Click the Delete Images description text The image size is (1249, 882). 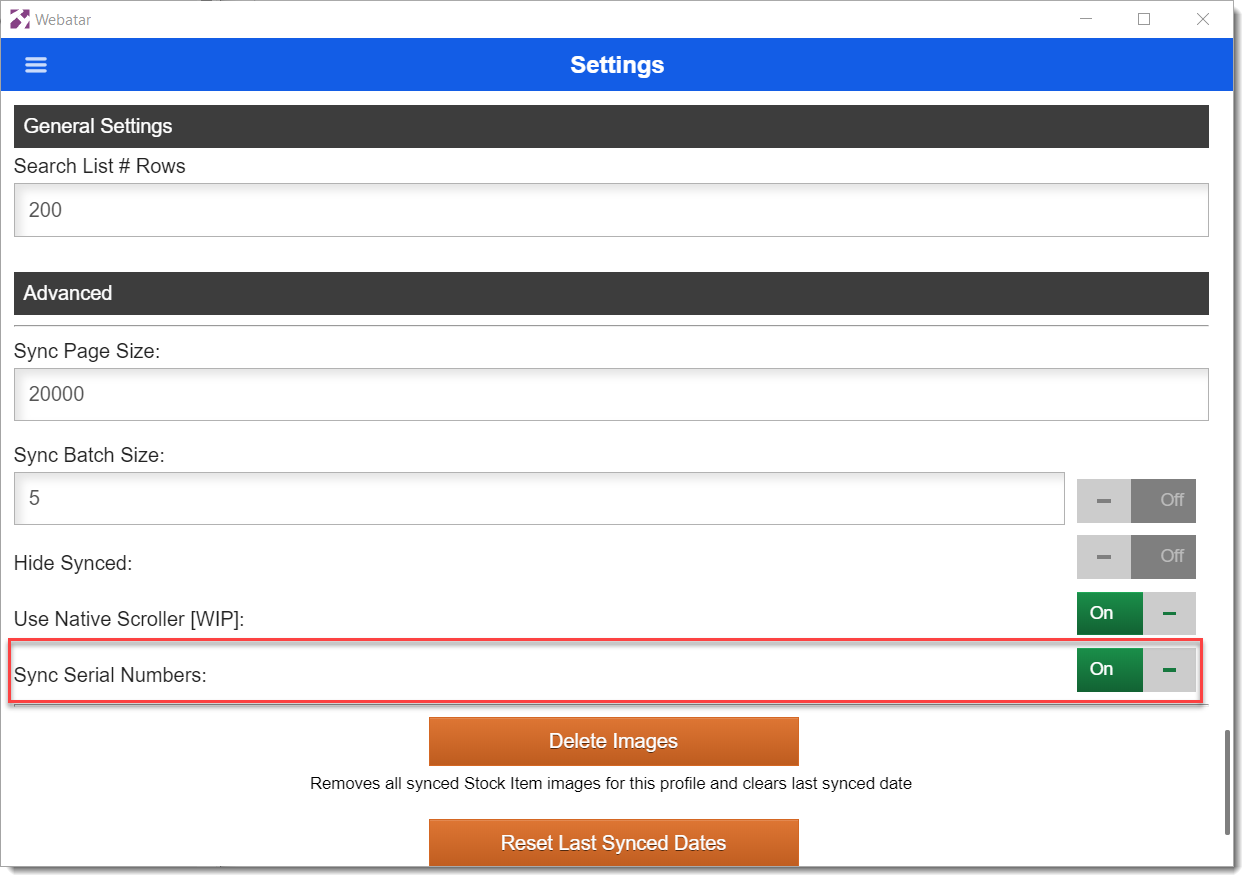click(611, 783)
